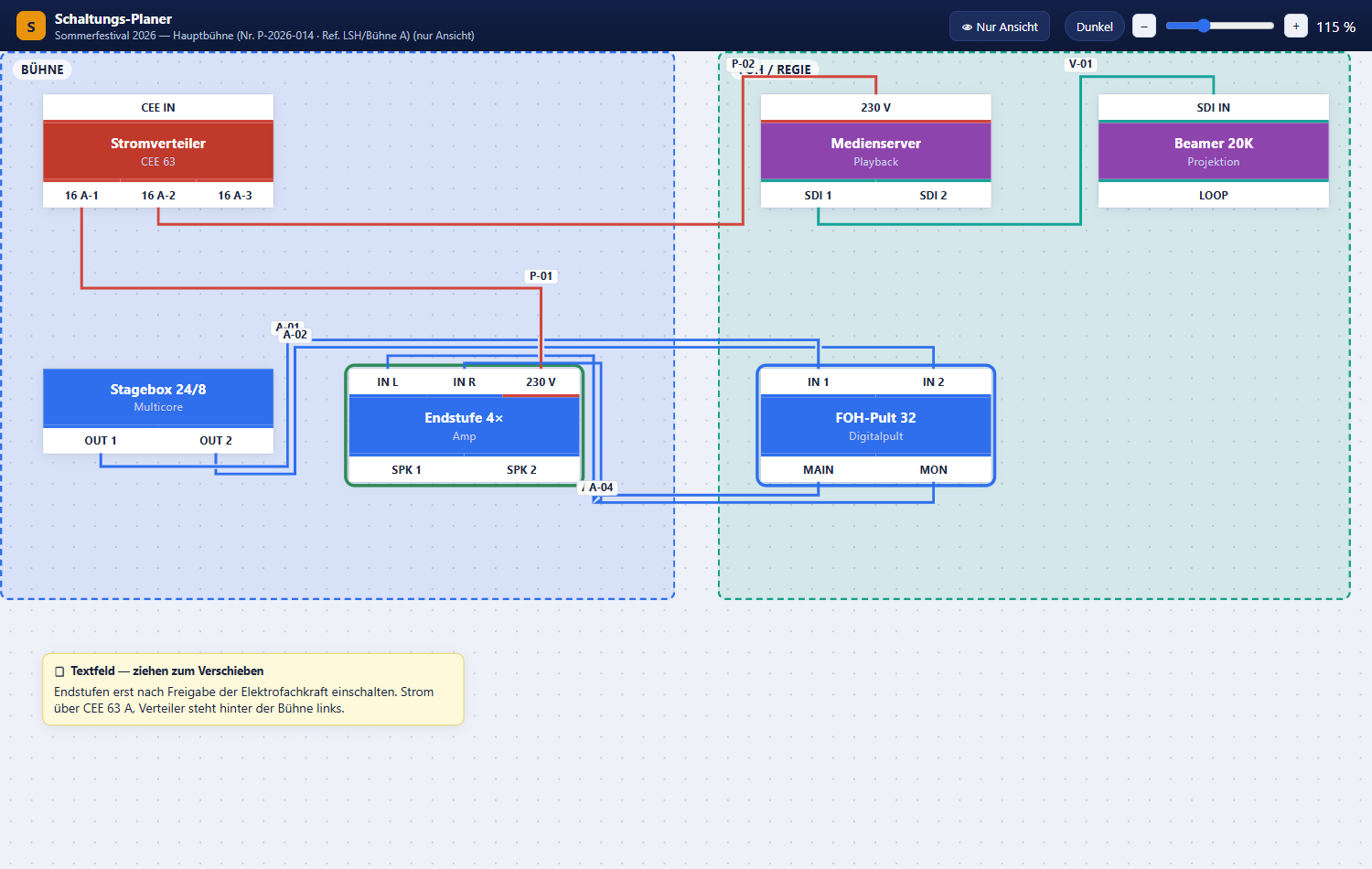The height and width of the screenshot is (869, 1372).
Task: Click the SPK 1 output port
Action: (x=407, y=469)
